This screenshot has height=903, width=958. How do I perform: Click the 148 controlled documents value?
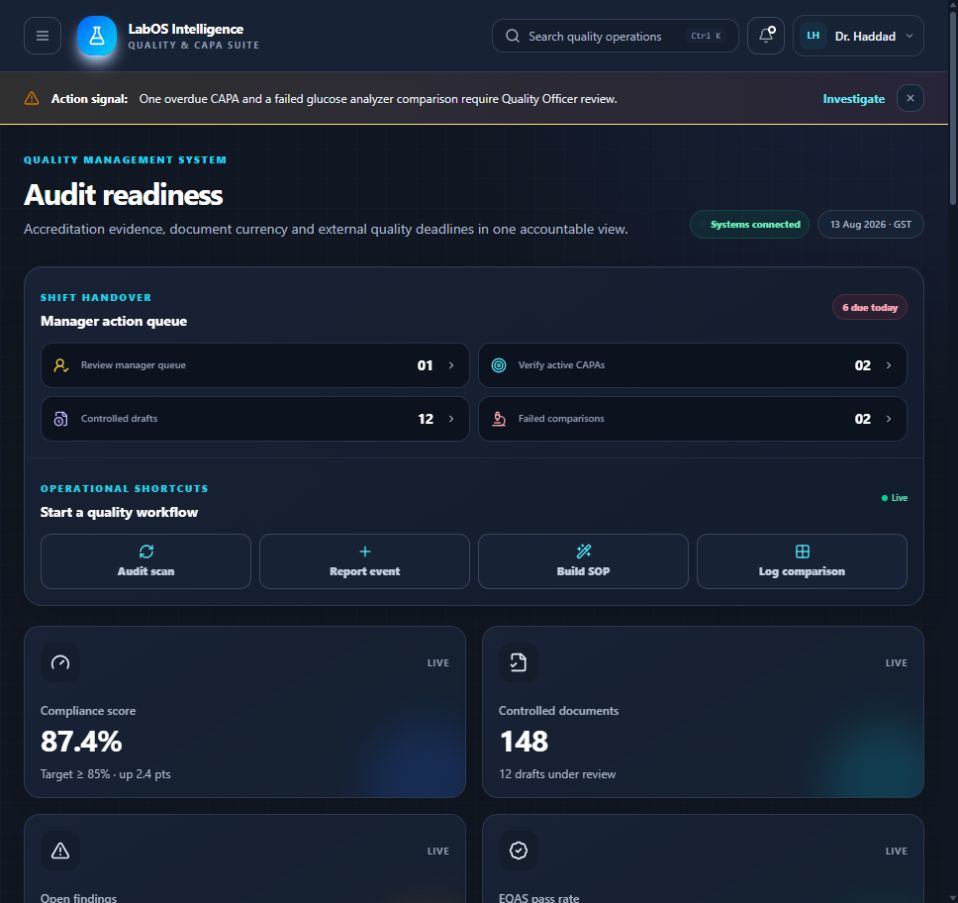tap(524, 742)
